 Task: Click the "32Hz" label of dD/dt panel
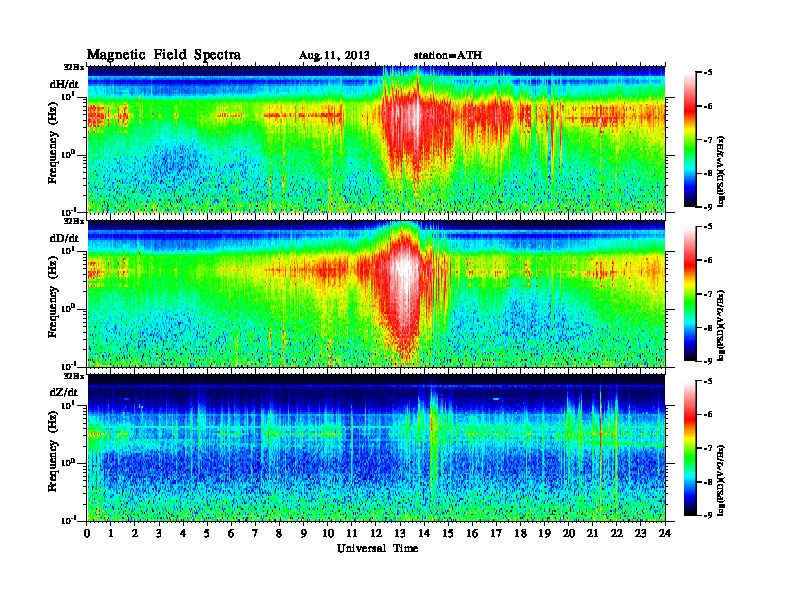[74, 221]
